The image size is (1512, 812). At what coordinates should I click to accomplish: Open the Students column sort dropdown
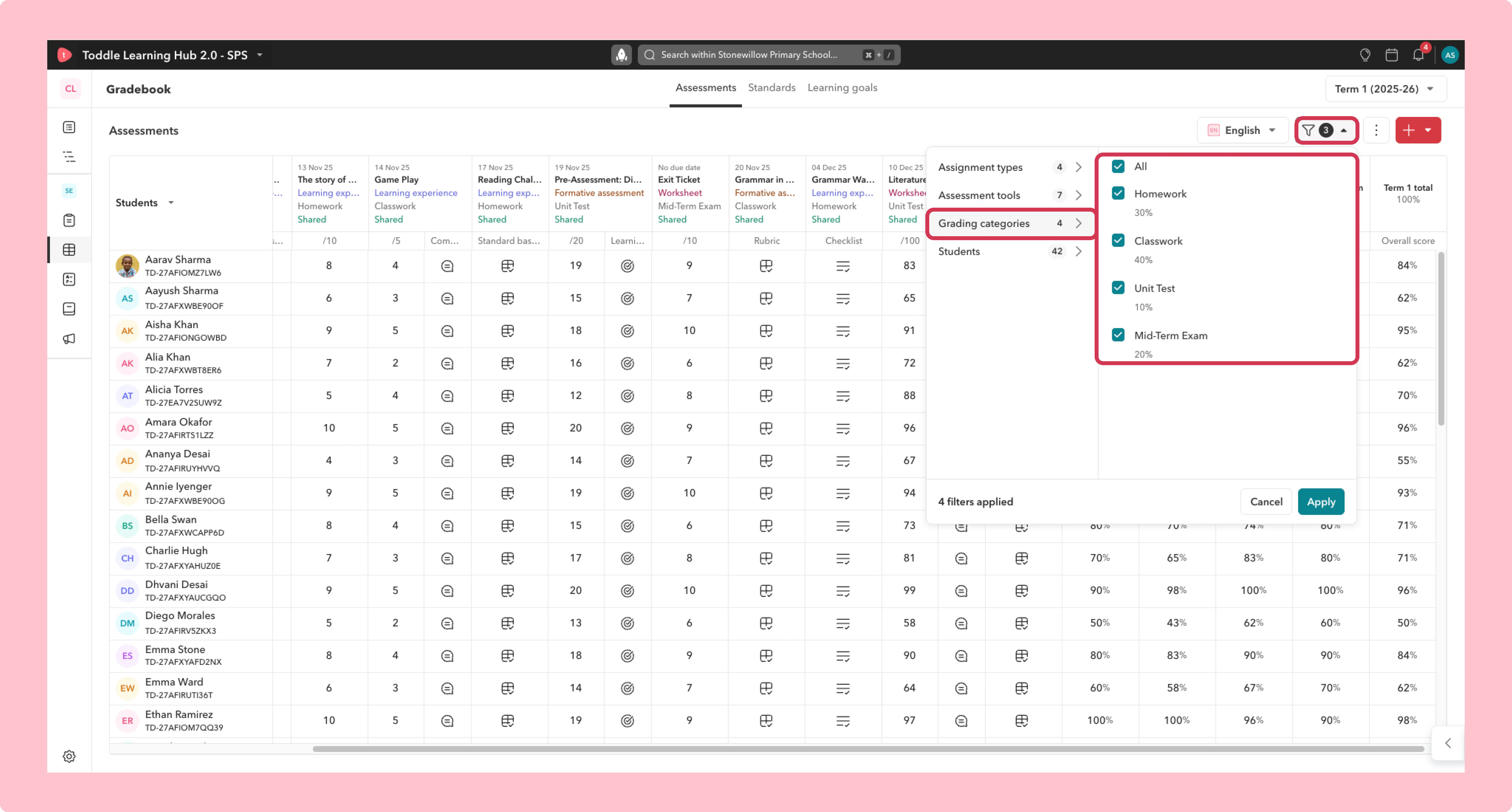tap(171, 203)
